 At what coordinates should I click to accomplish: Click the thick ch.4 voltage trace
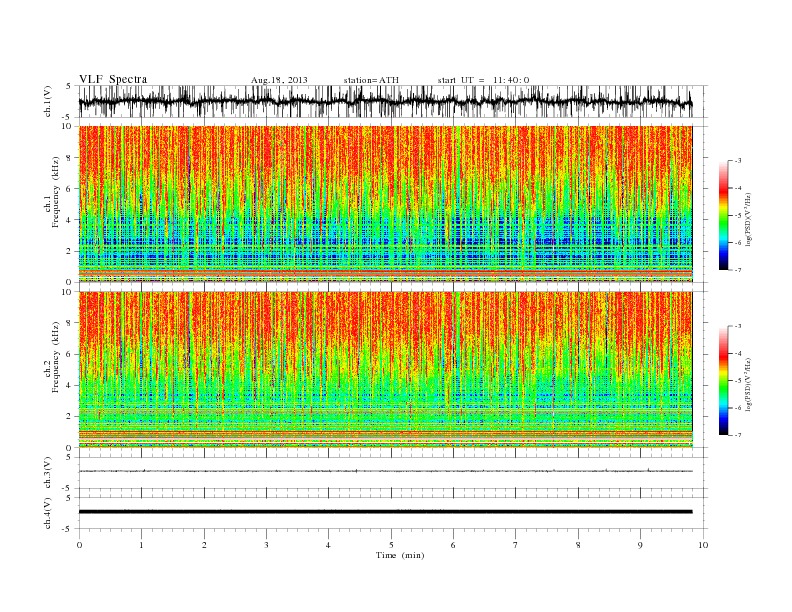tap(385, 512)
